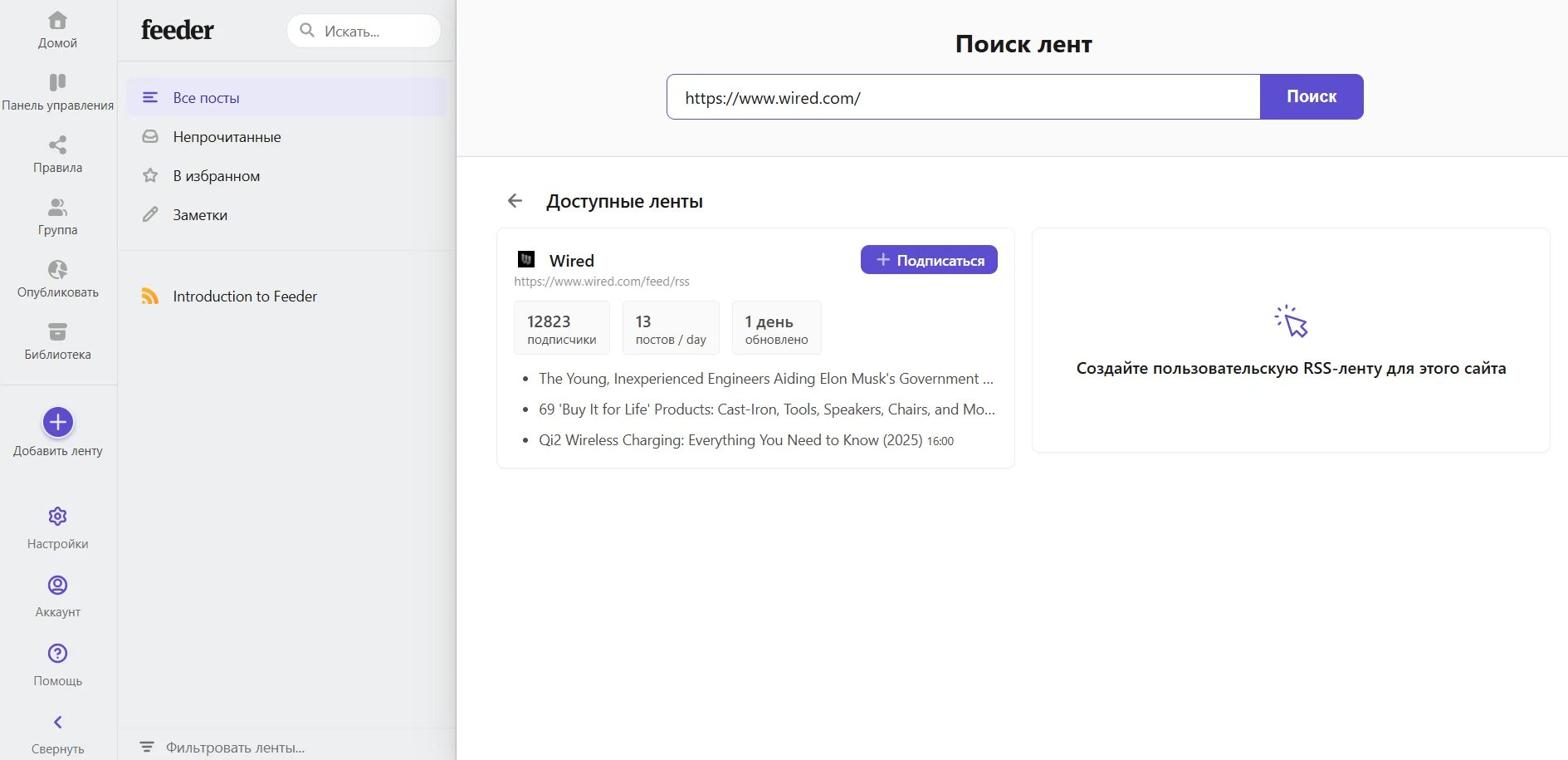Image resolution: width=1568 pixels, height=760 pixels.
Task: Click the magnifier icon in search box
Action: [x=307, y=31]
